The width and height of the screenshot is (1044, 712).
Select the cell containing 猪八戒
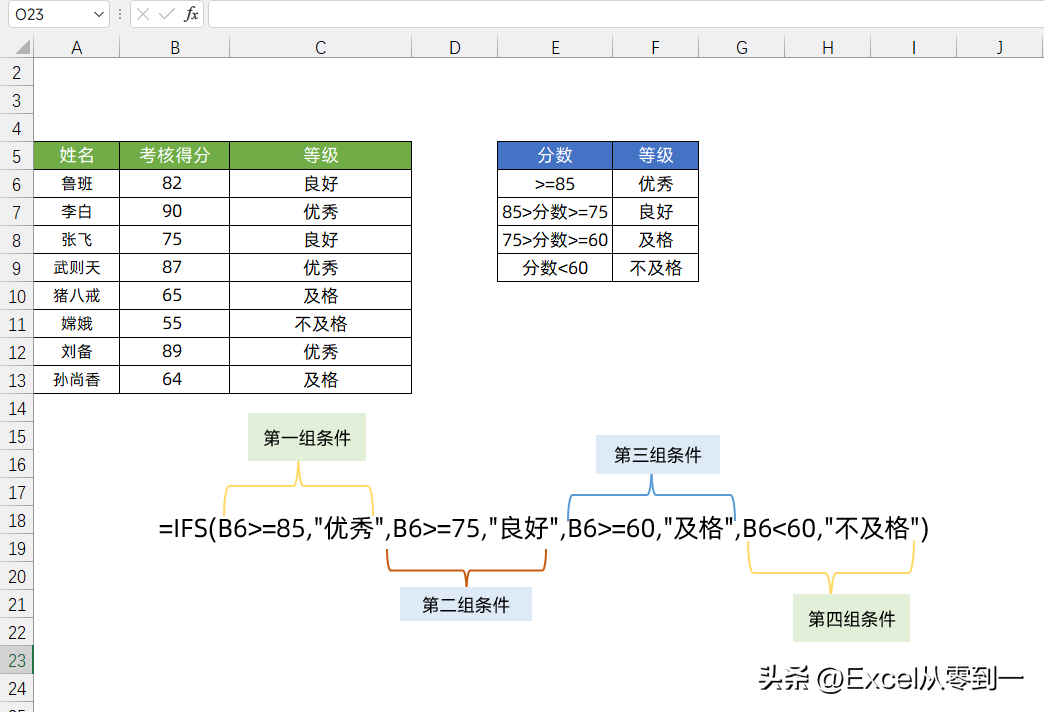pyautogui.click(x=77, y=295)
